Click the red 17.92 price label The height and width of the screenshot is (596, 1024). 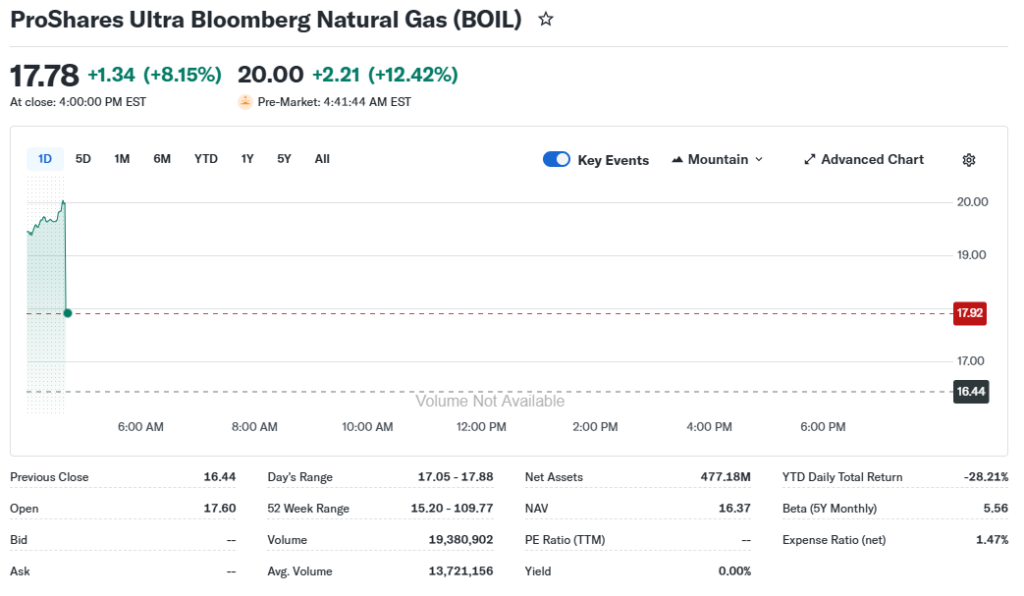[970, 313]
